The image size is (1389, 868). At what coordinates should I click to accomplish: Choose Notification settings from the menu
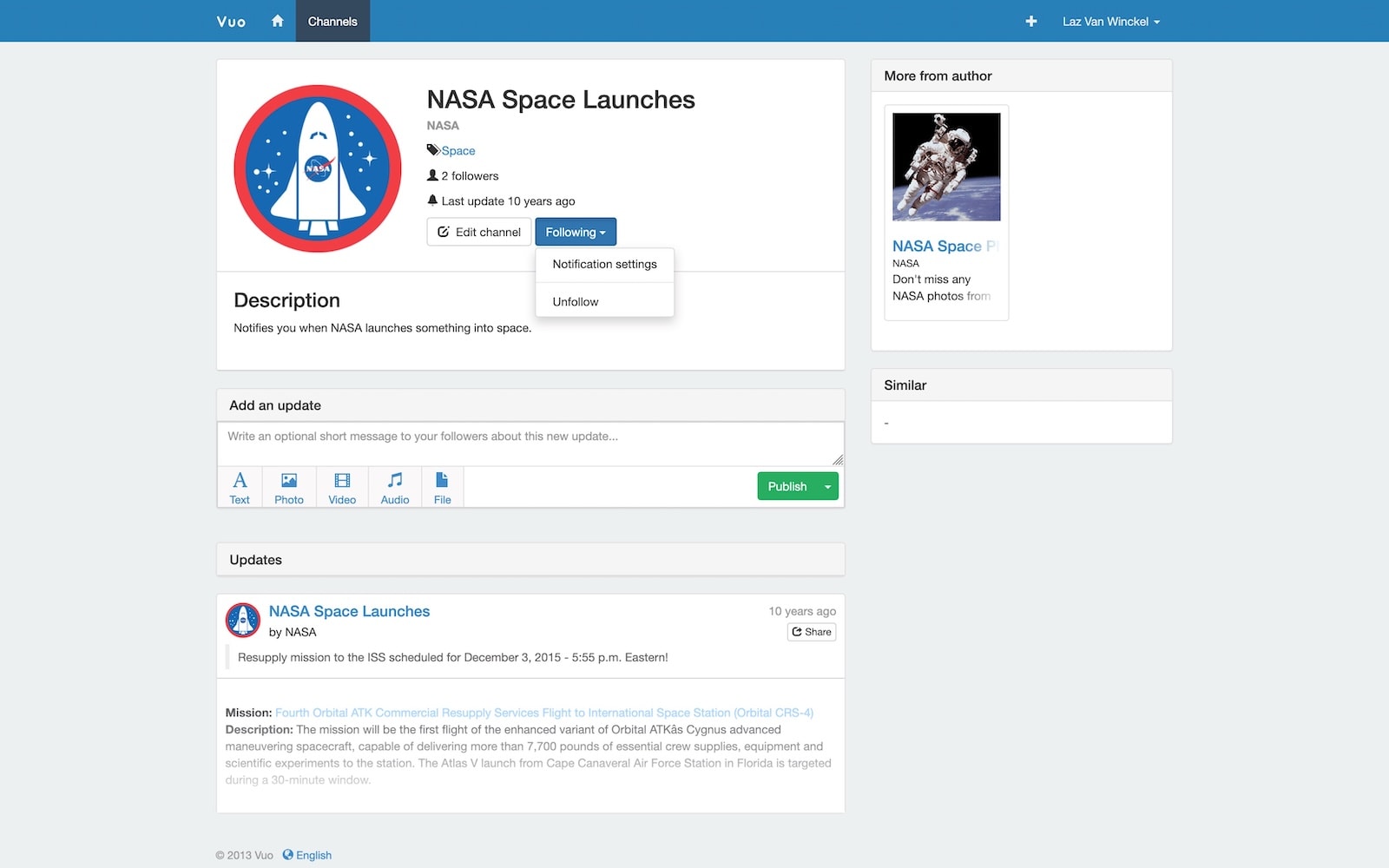point(605,264)
